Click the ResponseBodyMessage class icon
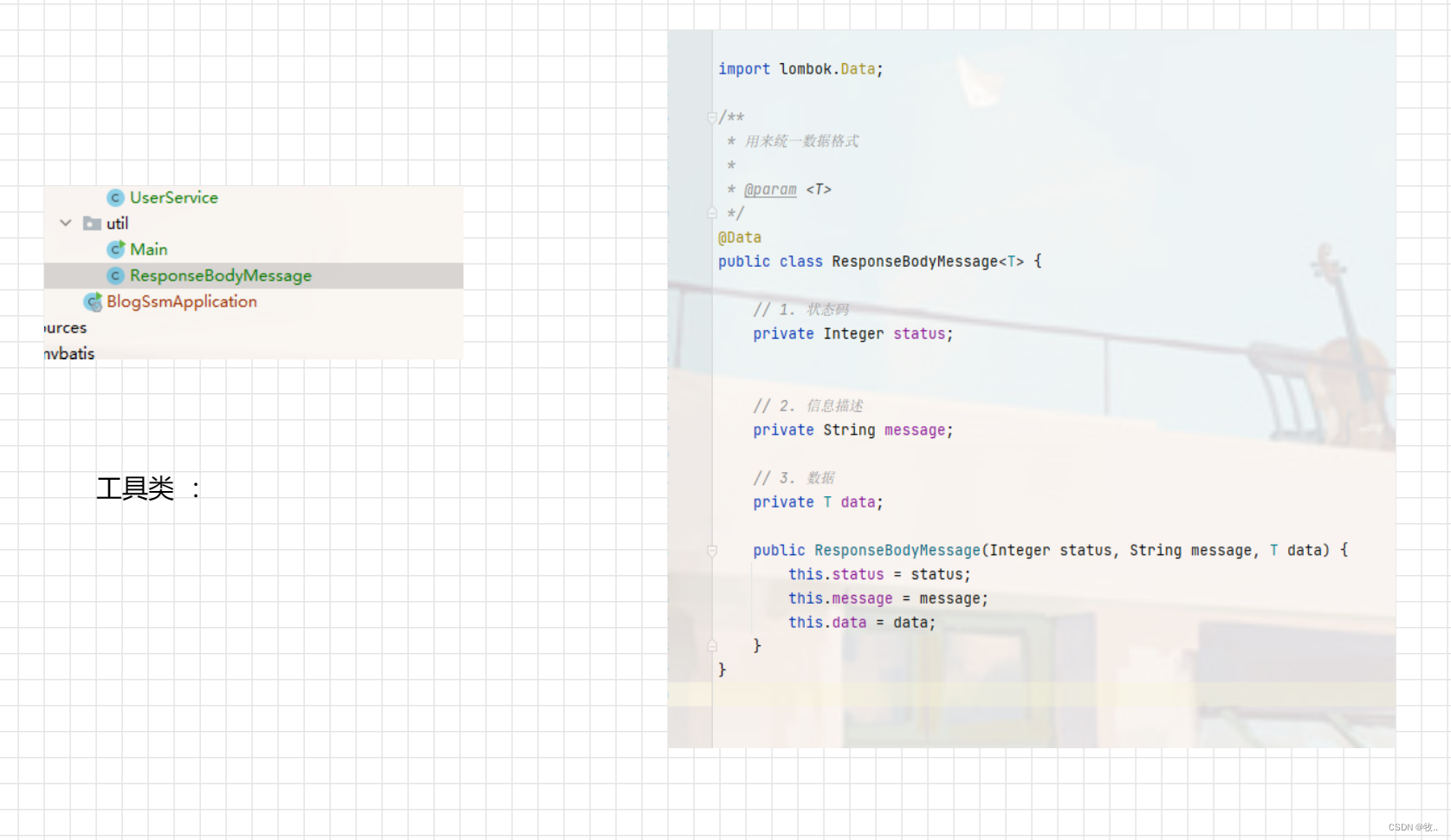This screenshot has width=1451, height=840. click(115, 275)
